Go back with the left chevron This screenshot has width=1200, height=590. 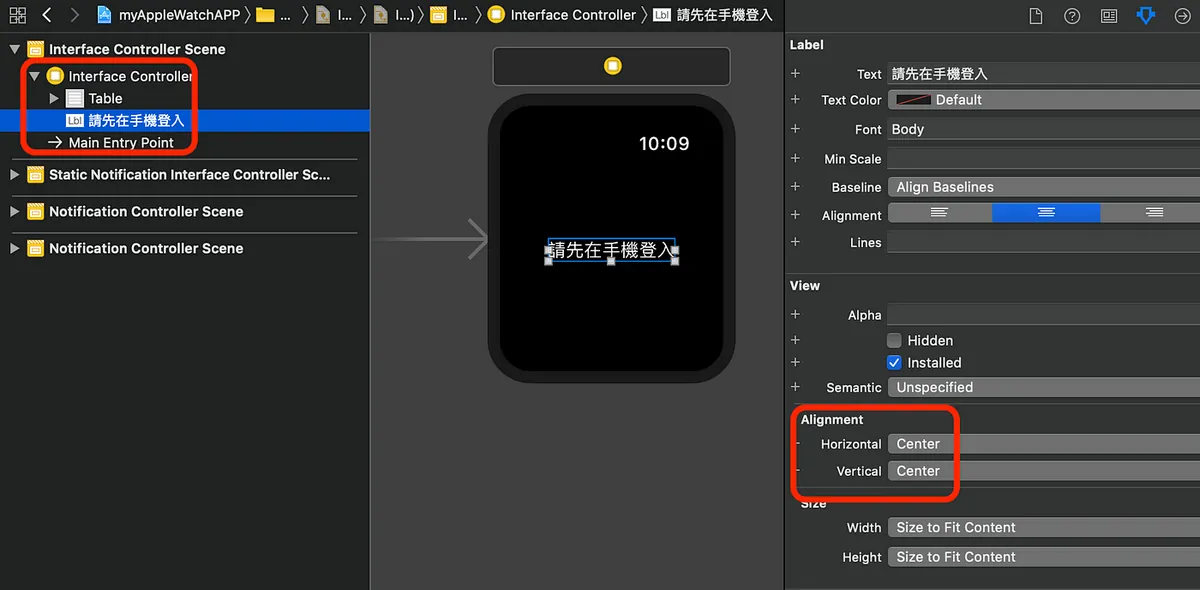[x=46, y=15]
